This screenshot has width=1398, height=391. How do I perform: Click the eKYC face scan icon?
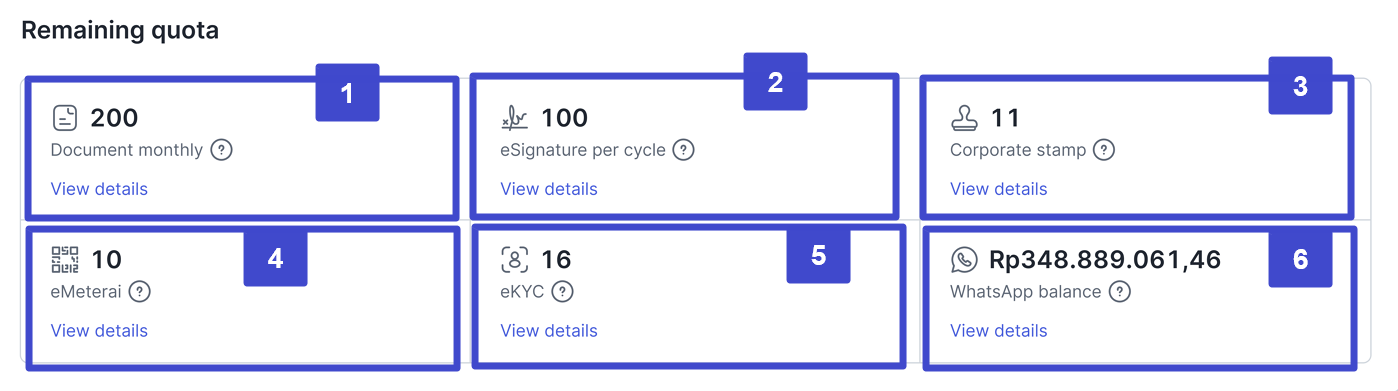[514, 260]
